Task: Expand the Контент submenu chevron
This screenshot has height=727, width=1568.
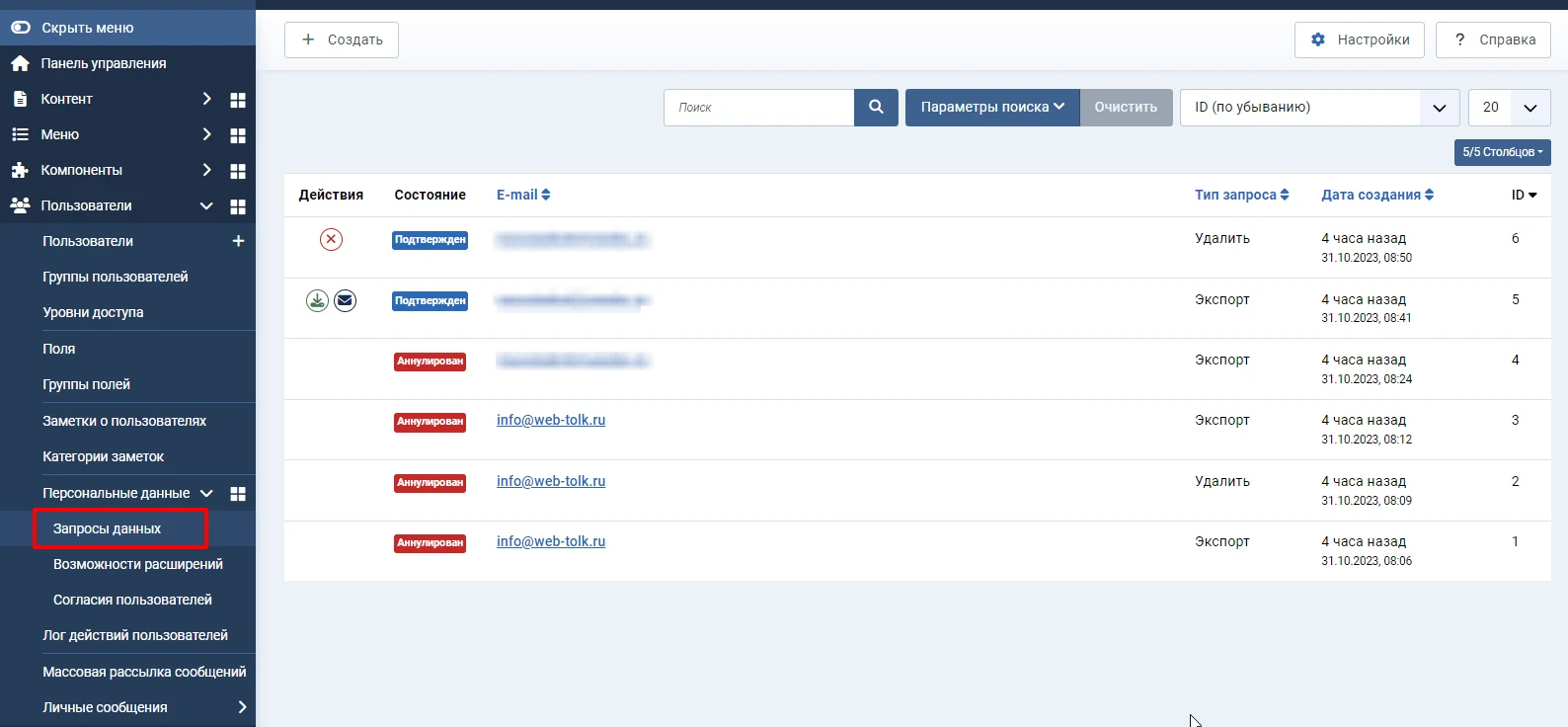Action: click(206, 99)
